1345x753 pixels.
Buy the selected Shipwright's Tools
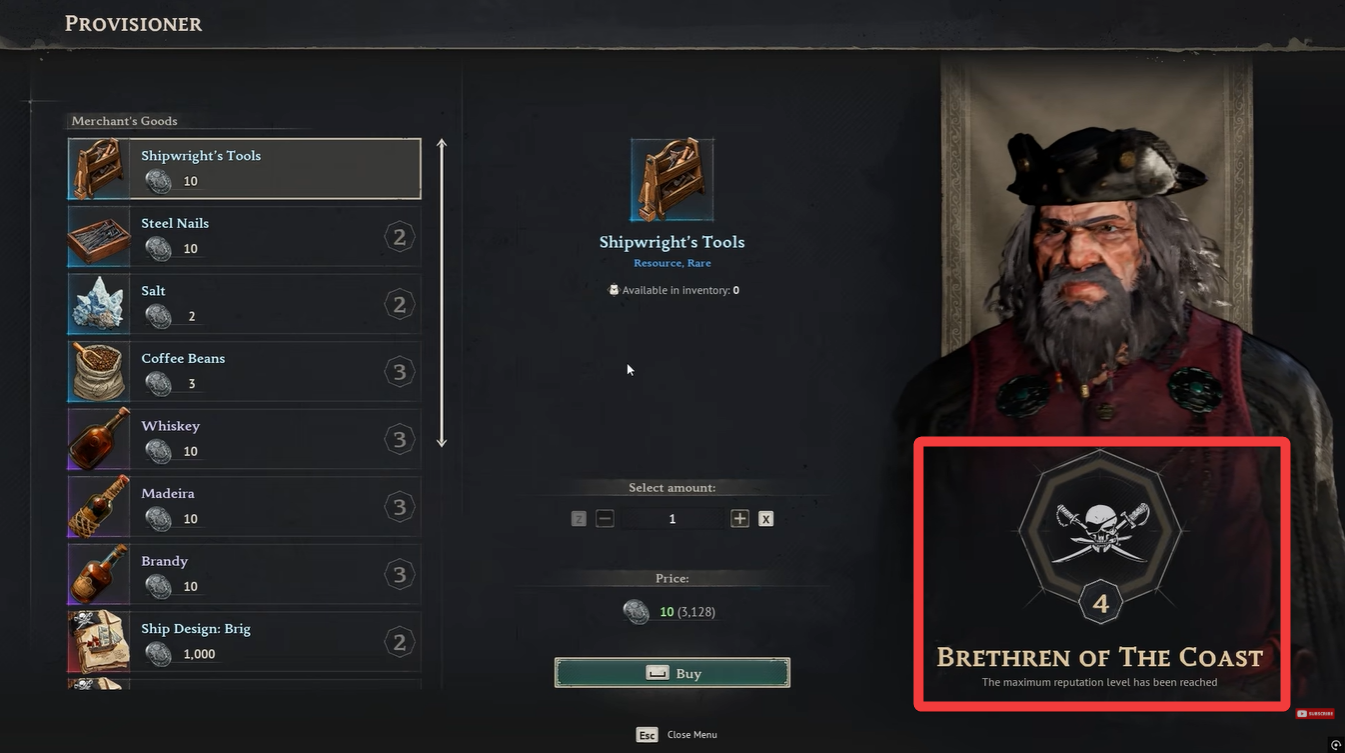(672, 673)
